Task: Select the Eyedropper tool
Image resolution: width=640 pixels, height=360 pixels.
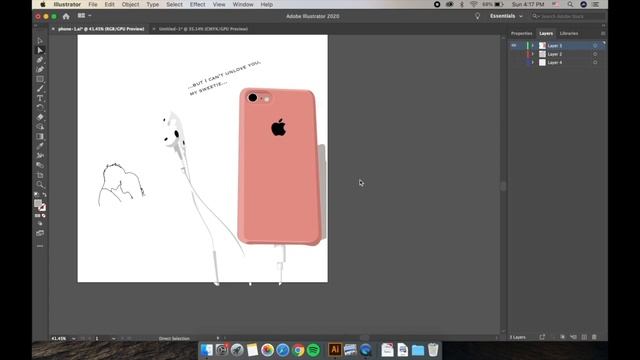Action: [40, 146]
